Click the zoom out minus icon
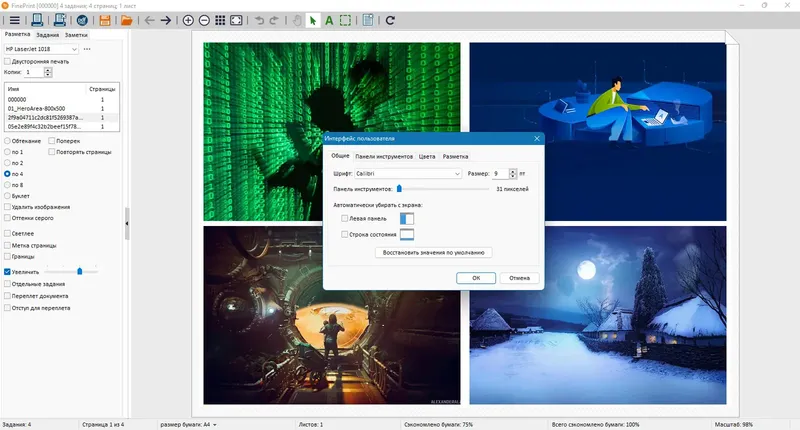The height and width of the screenshot is (430, 800). coord(204,20)
